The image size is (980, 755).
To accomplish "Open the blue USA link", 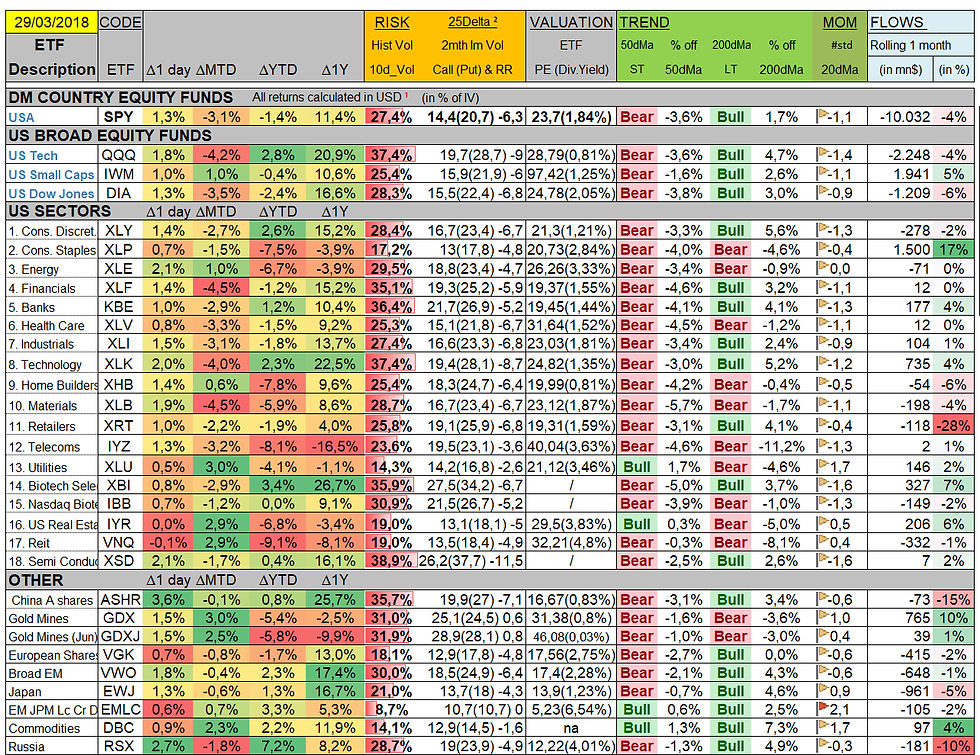I will click(21, 118).
